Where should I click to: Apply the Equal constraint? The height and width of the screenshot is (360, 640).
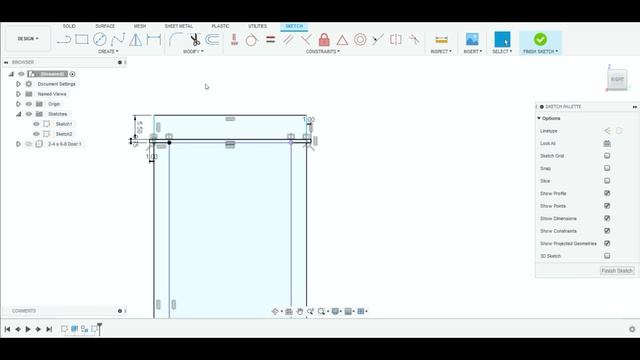point(270,40)
